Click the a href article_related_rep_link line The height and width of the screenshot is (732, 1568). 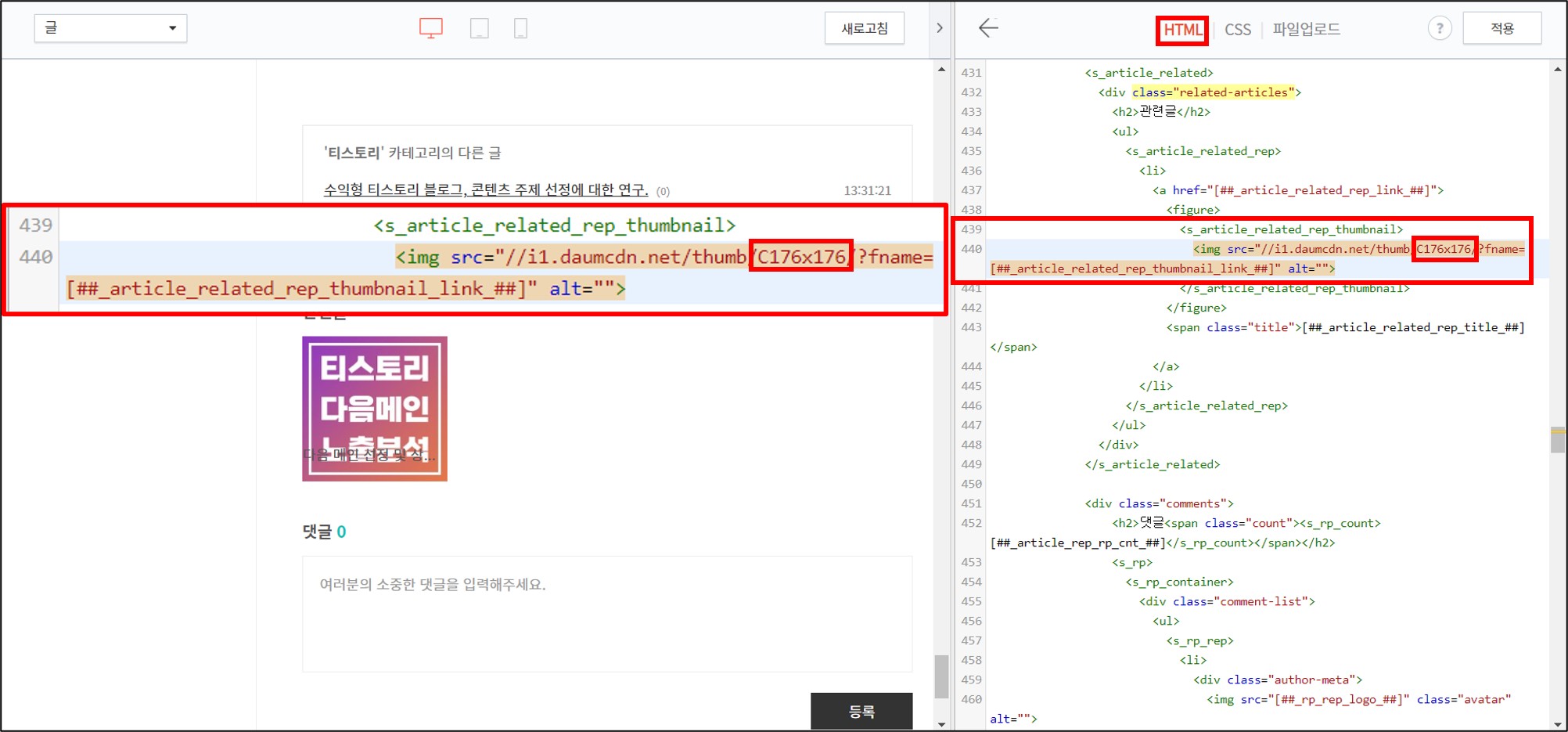[x=1298, y=190]
